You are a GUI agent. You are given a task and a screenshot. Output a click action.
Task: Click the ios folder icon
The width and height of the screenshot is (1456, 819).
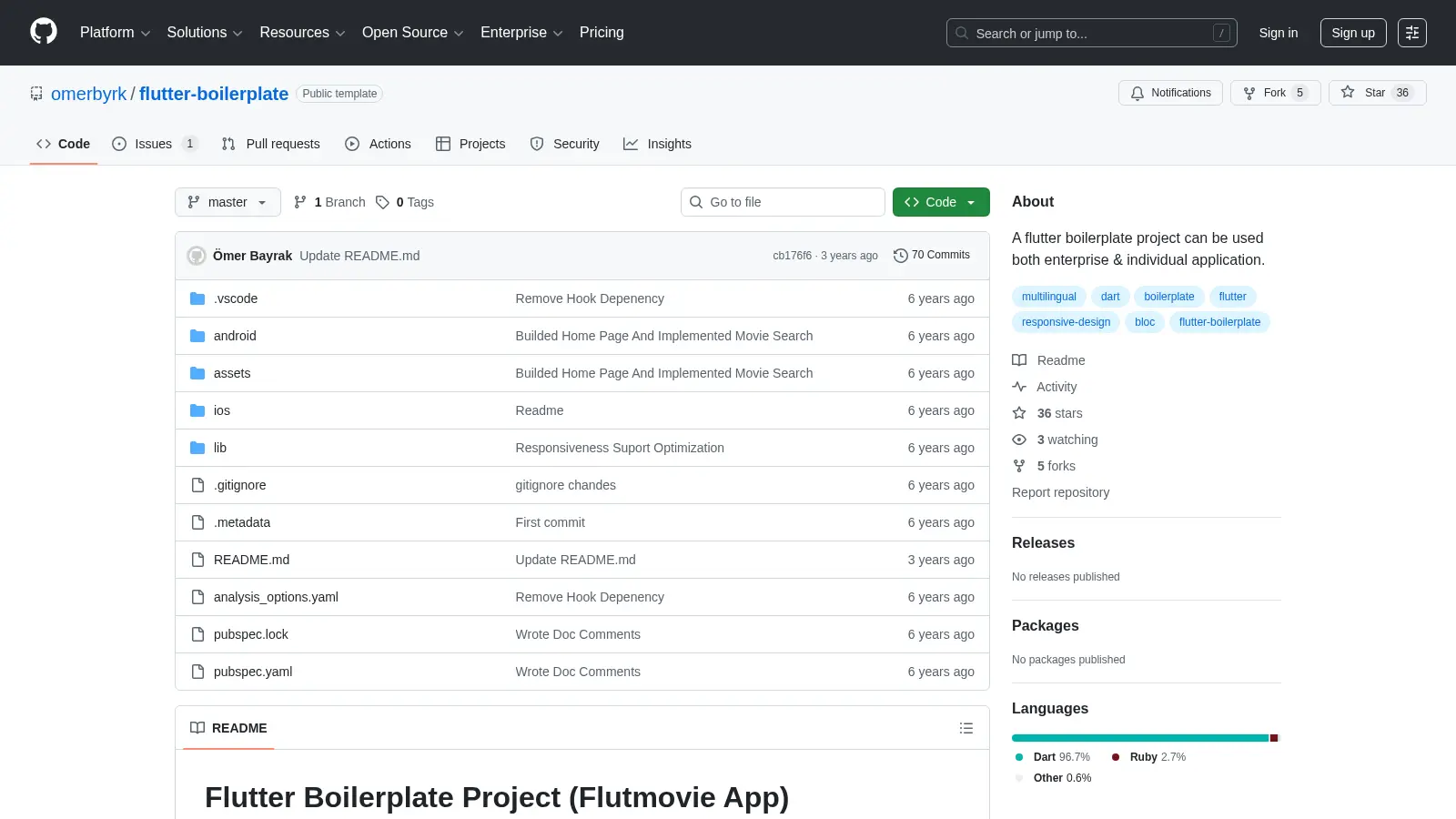(x=197, y=410)
